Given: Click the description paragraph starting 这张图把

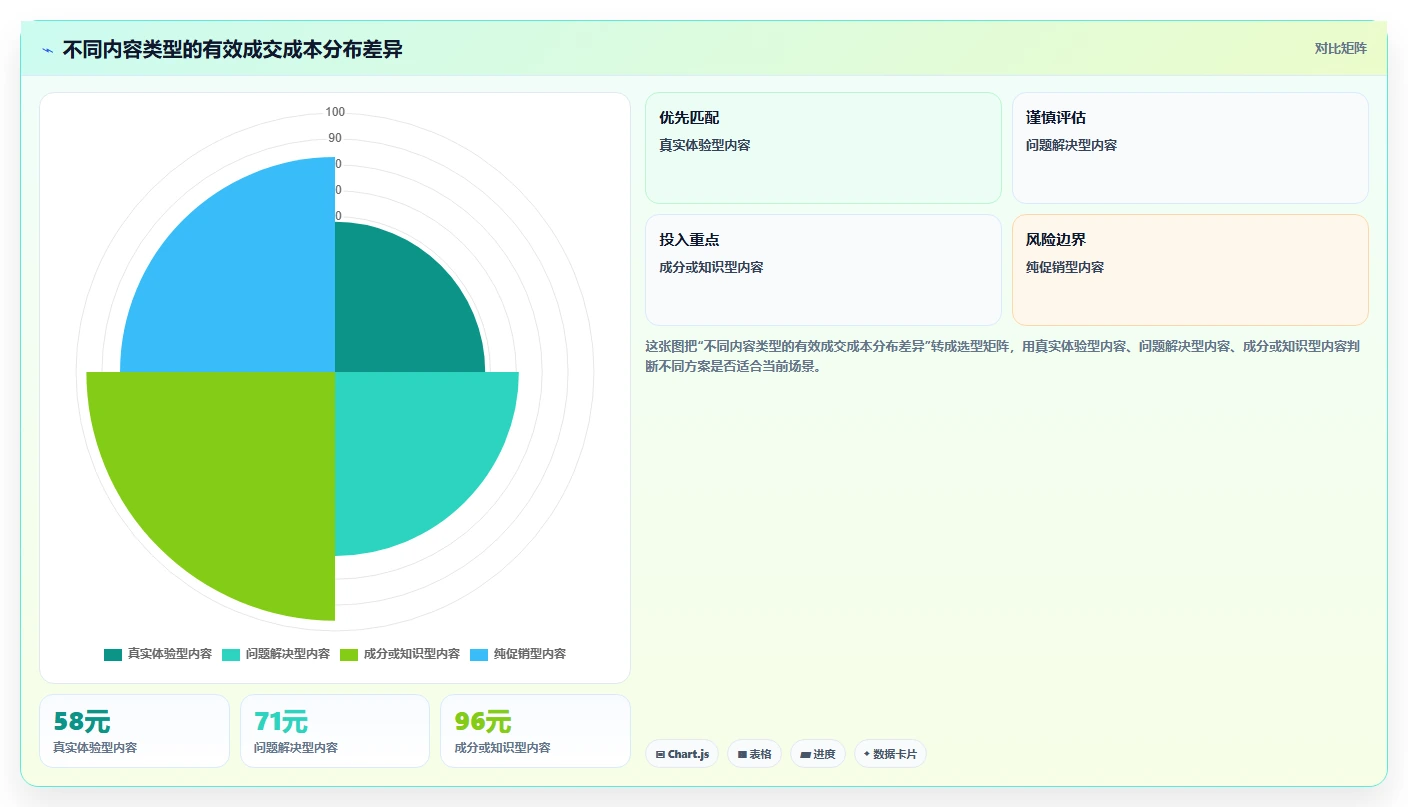Looking at the screenshot, I should tap(1002, 356).
